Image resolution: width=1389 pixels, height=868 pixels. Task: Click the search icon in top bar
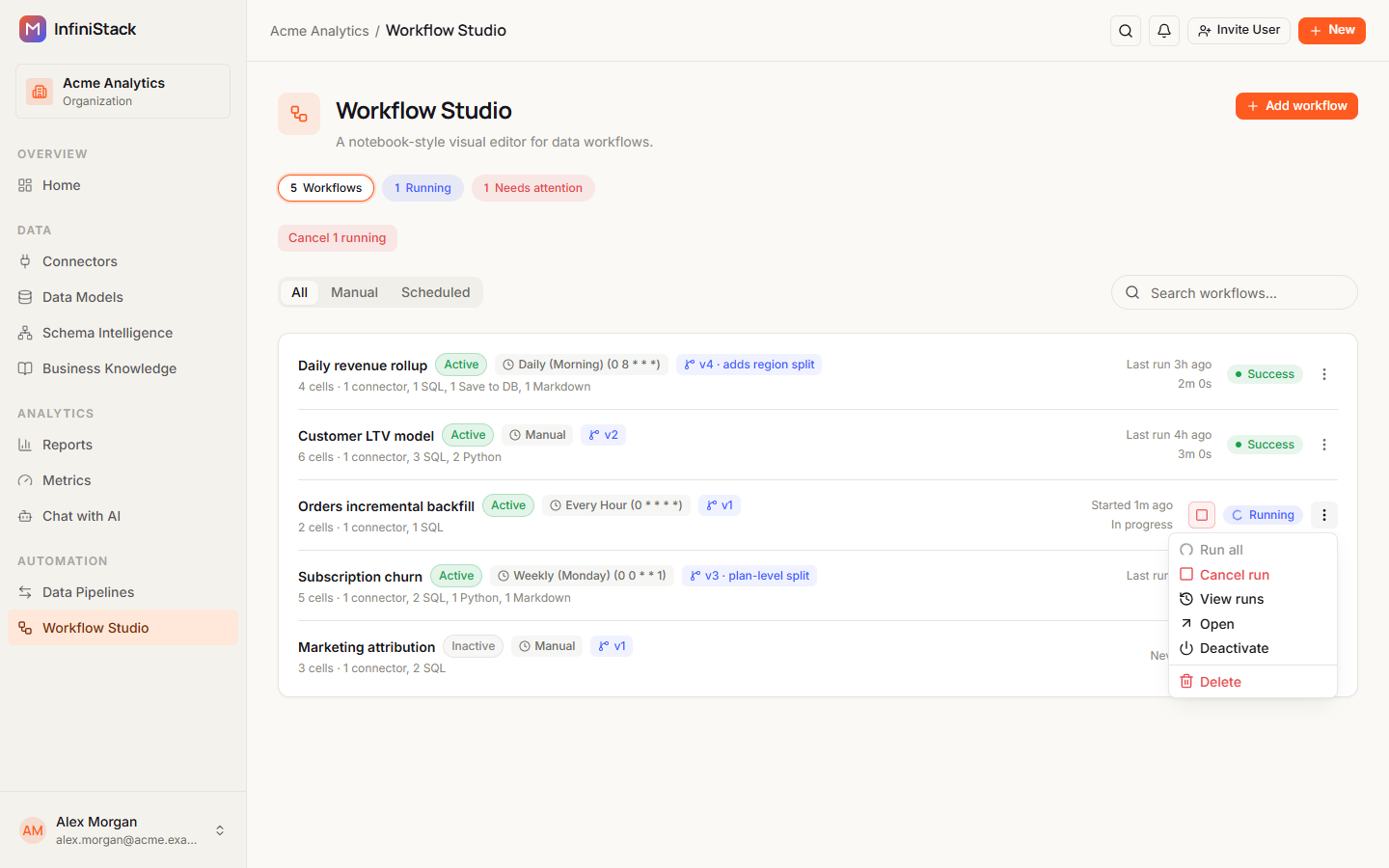point(1126,31)
